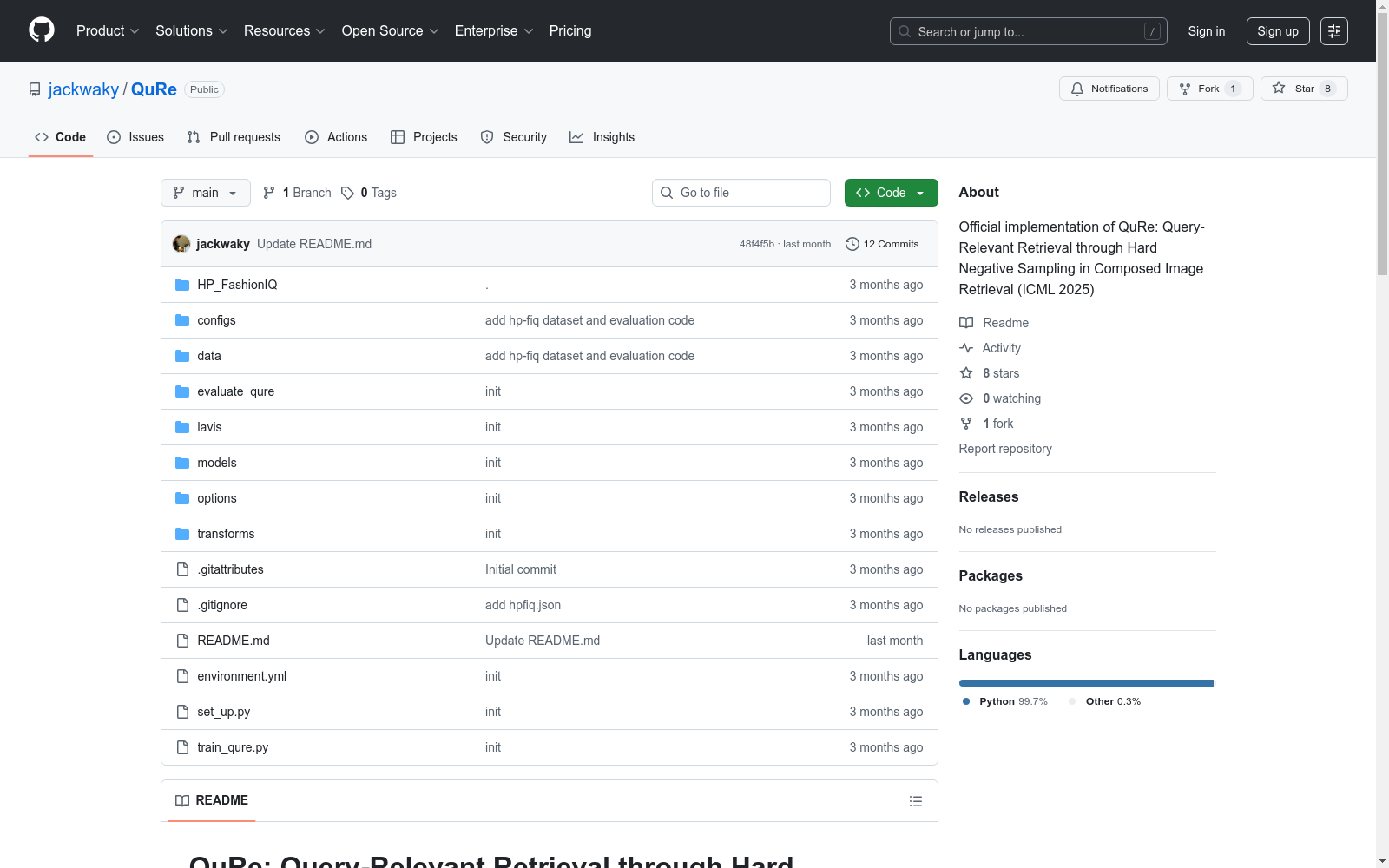Open the 12 Commits link
The image size is (1389, 868).
(x=882, y=244)
